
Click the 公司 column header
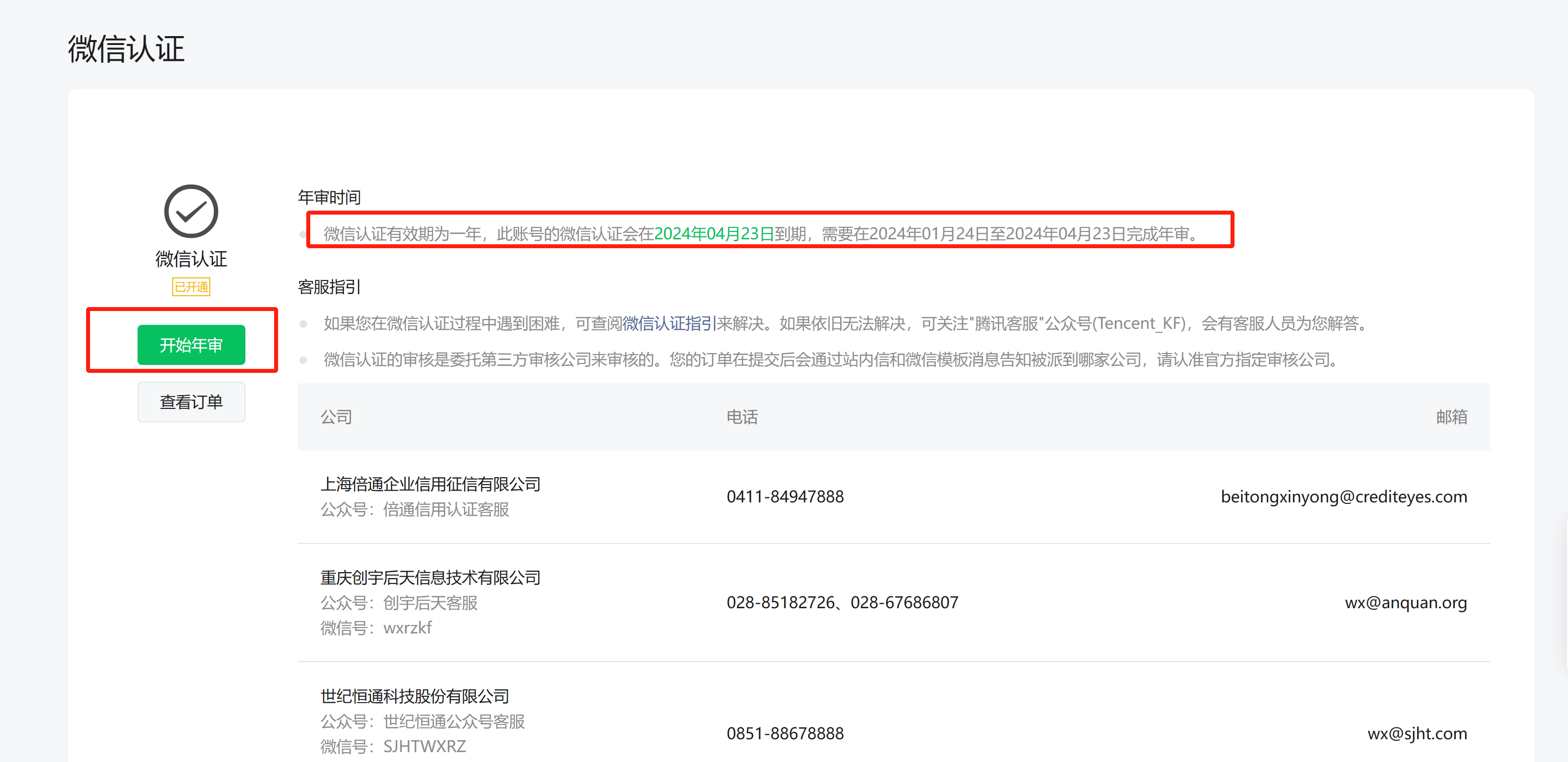point(336,417)
